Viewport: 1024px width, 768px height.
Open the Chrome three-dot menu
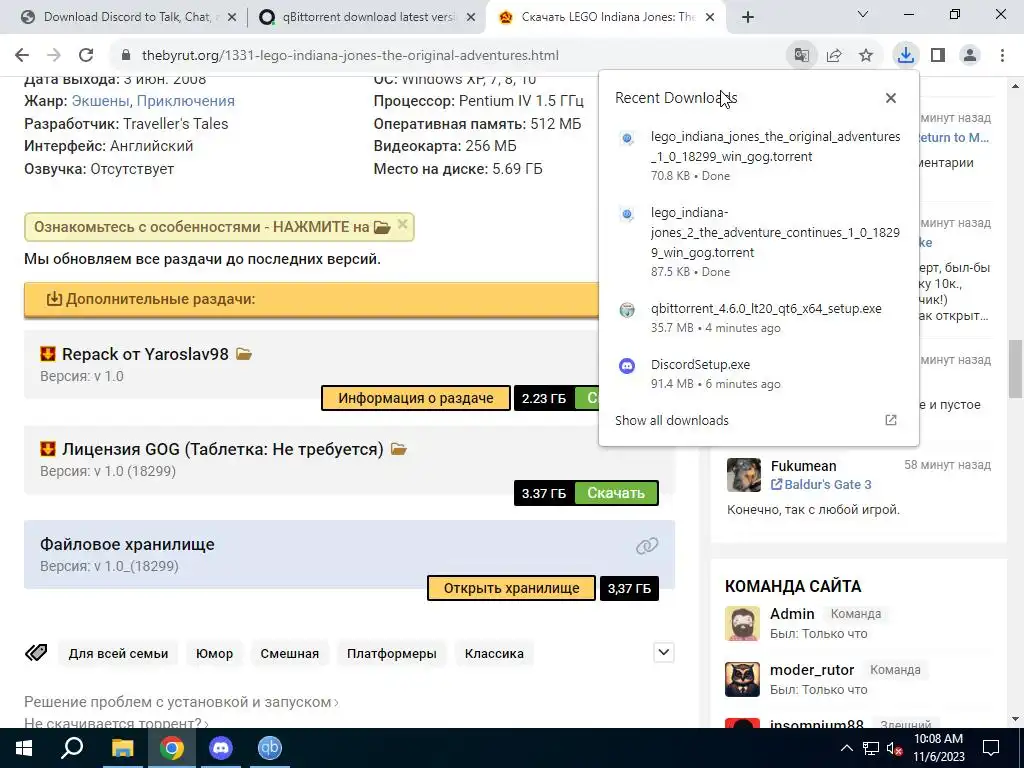tap(1002, 56)
